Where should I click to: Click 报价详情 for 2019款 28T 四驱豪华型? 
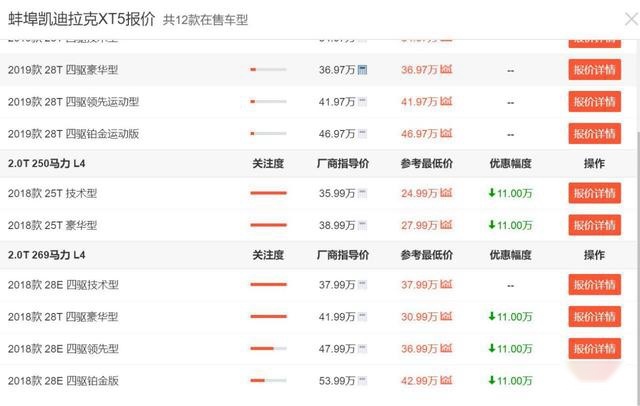(594, 70)
